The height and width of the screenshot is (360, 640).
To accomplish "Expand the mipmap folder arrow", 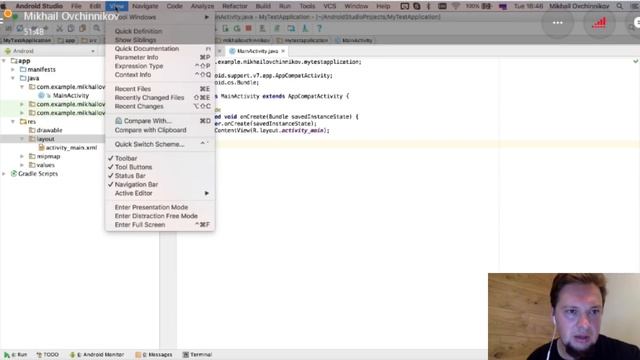I will point(22,156).
